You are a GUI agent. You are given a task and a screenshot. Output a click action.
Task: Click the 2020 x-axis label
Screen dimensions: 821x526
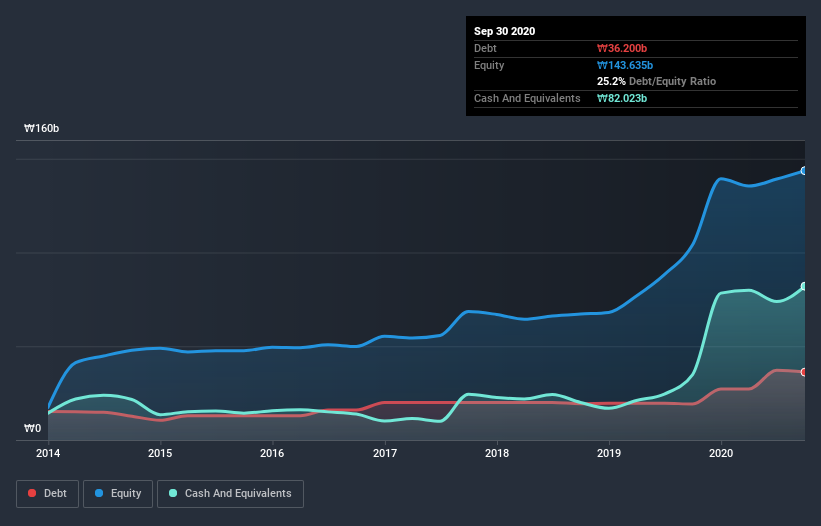pyautogui.click(x=721, y=453)
